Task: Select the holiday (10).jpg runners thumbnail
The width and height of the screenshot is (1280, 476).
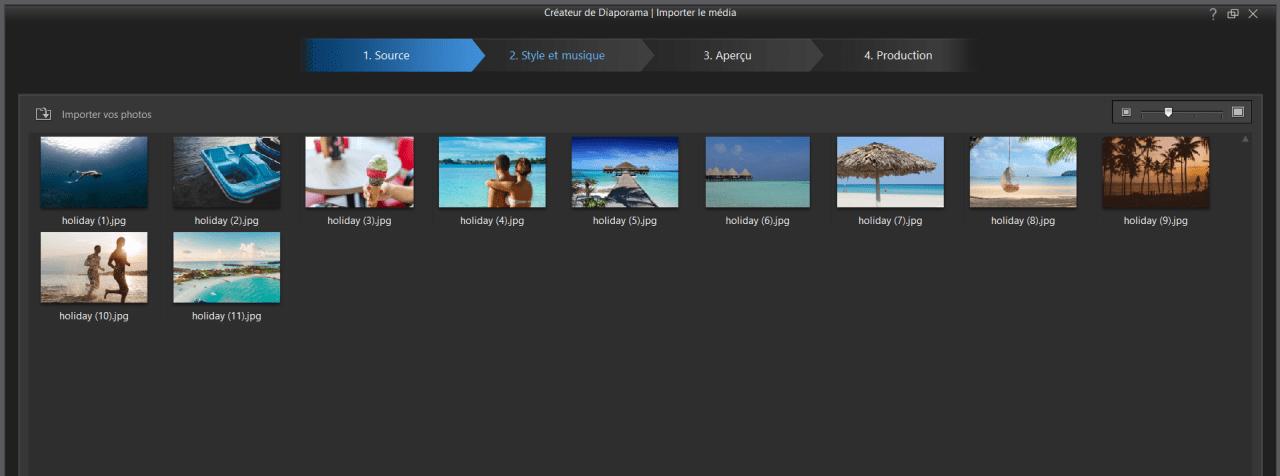Action: point(94,267)
